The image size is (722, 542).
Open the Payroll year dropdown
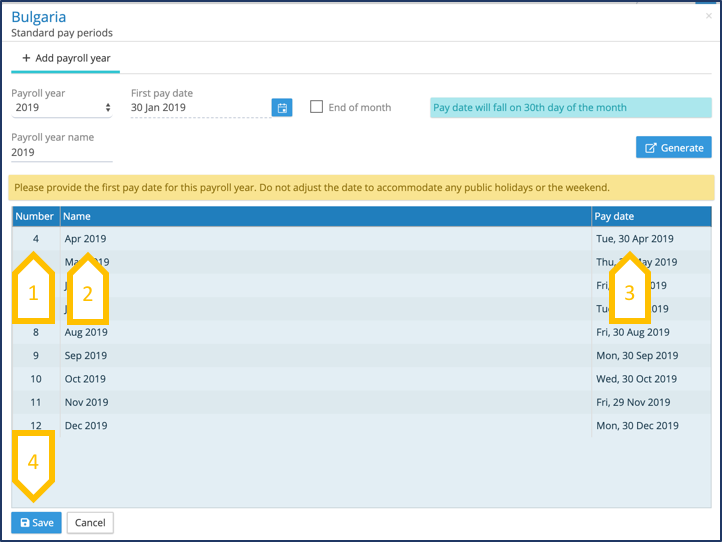point(62,108)
